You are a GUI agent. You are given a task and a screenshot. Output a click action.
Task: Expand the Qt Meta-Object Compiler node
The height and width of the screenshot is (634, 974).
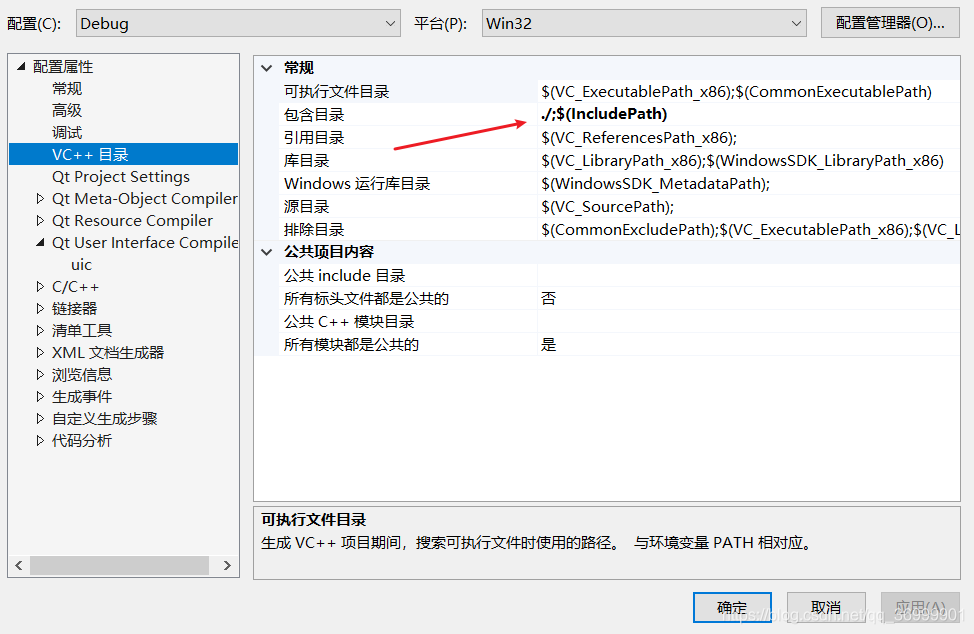(40, 199)
